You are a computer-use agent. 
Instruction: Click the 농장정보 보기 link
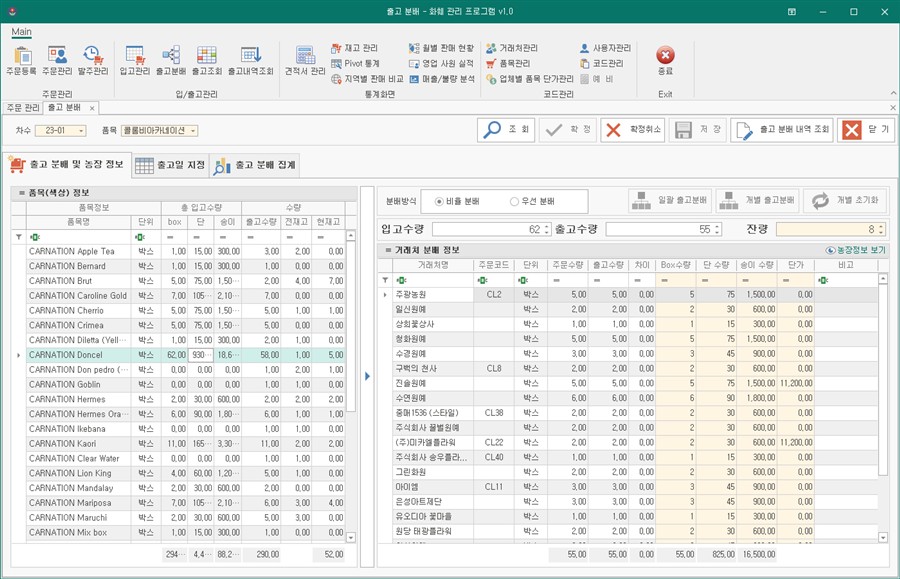856,250
